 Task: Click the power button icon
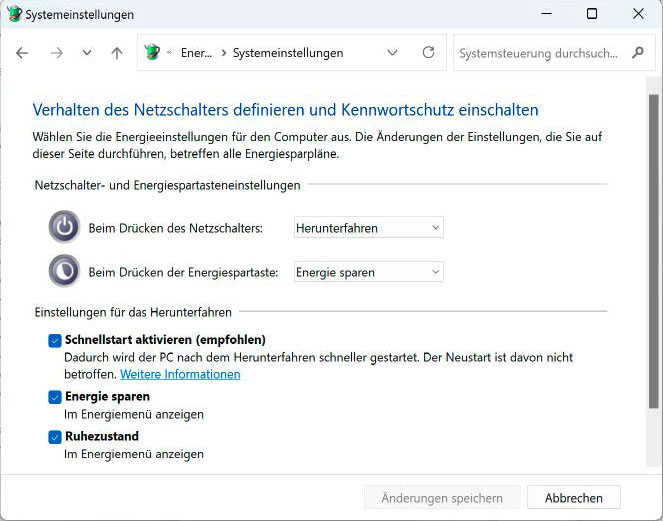tap(64, 227)
